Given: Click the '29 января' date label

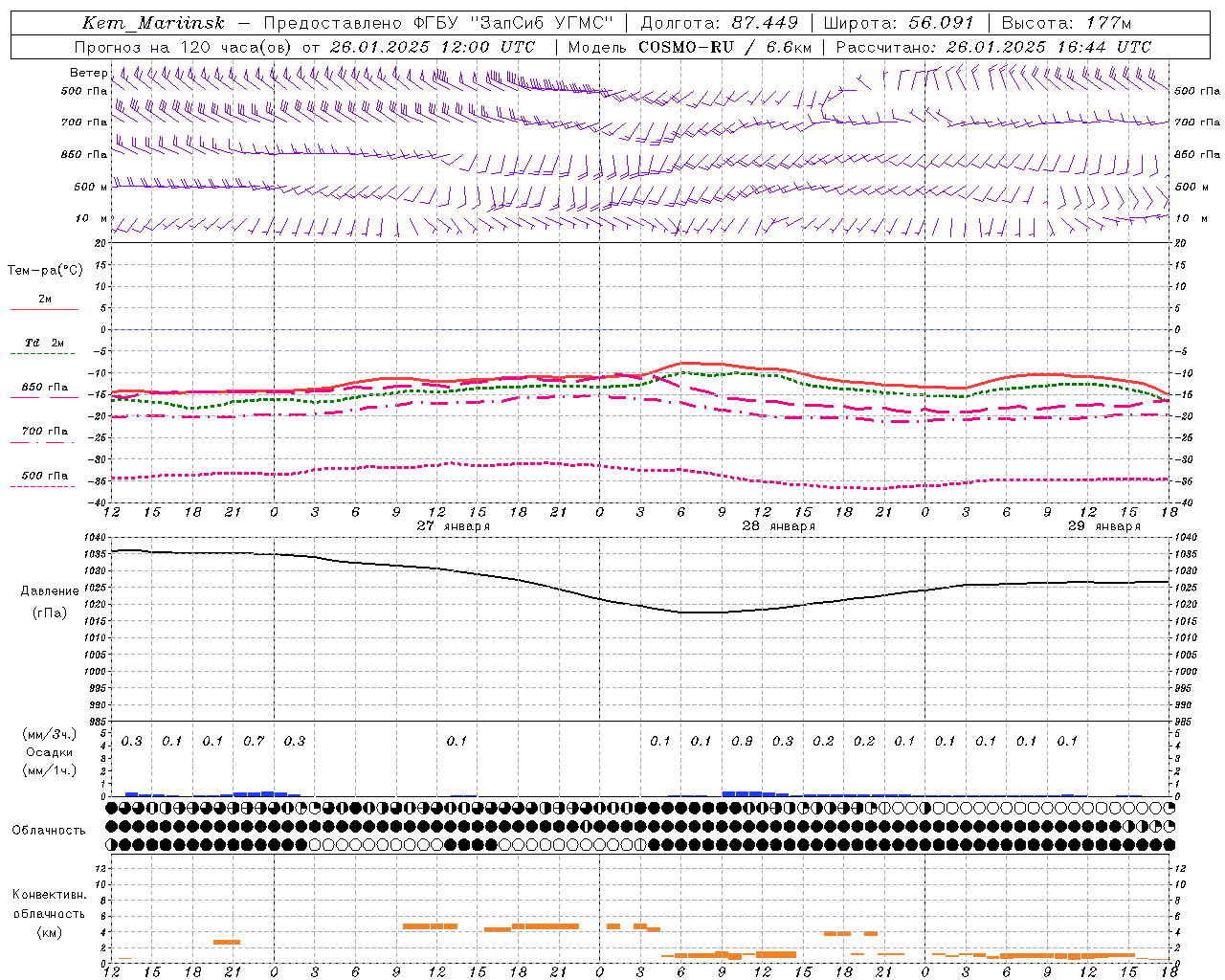Looking at the screenshot, I should [x=1104, y=526].
